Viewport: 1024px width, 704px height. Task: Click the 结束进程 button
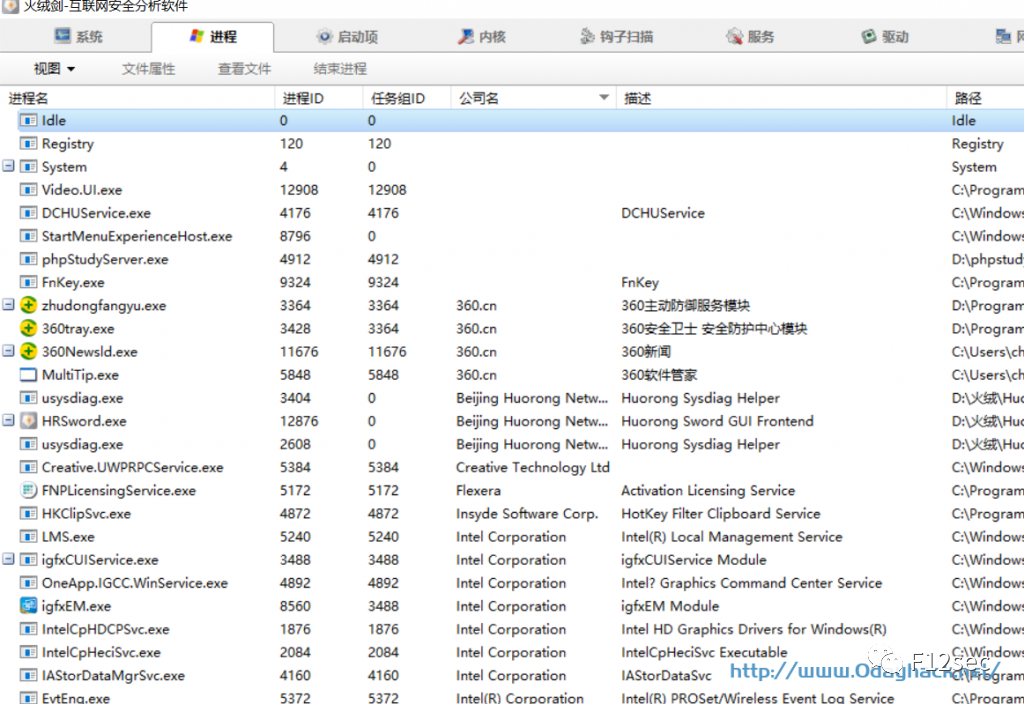tap(340, 69)
